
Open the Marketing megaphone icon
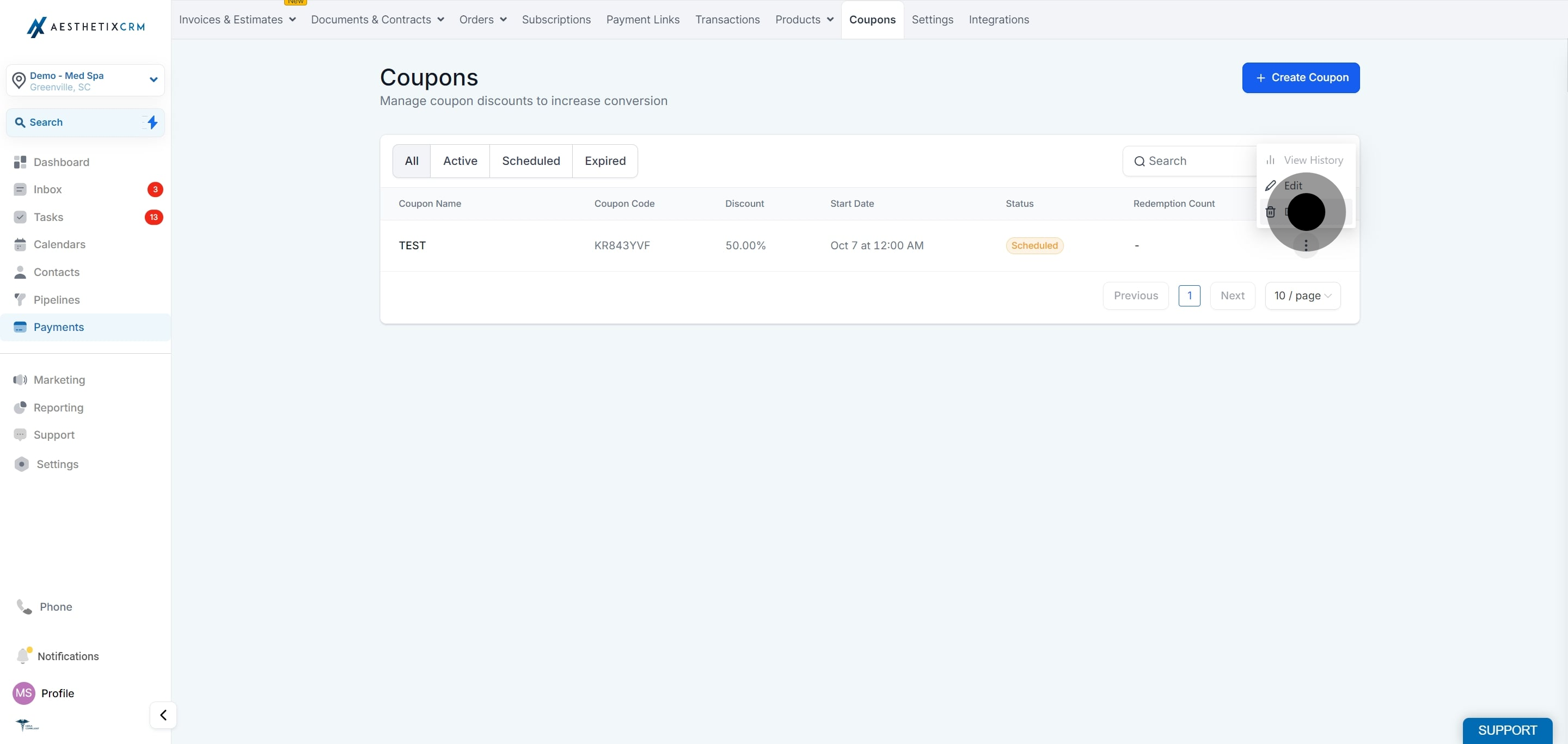pyautogui.click(x=20, y=379)
